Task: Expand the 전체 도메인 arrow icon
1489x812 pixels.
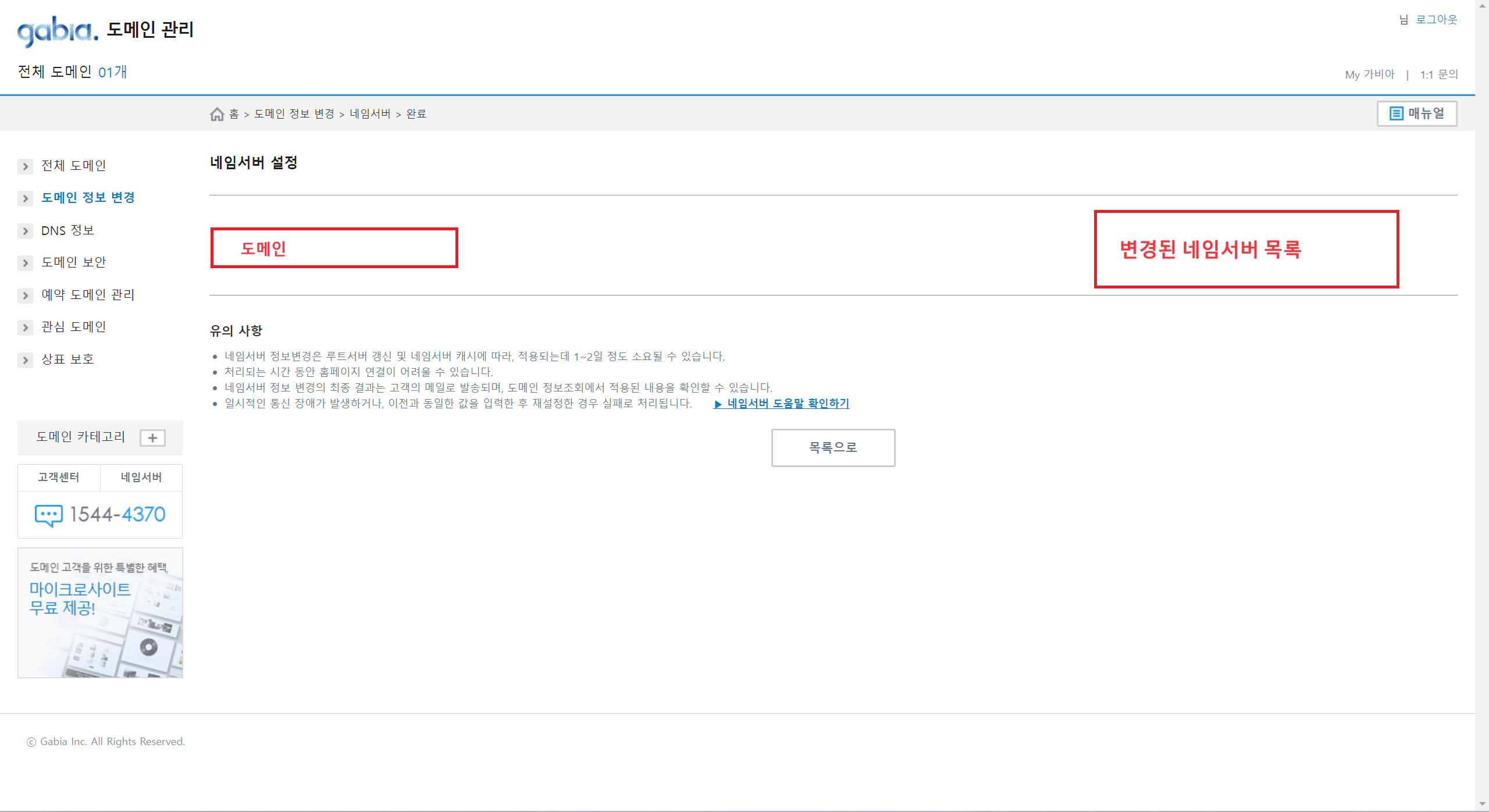Action: tap(25, 166)
